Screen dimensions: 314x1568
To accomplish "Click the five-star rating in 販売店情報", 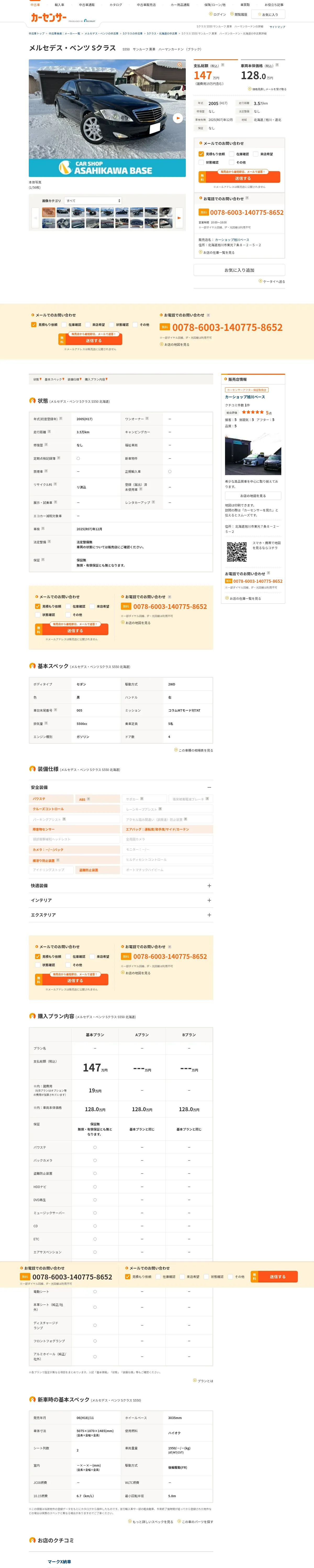I will pos(253,412).
